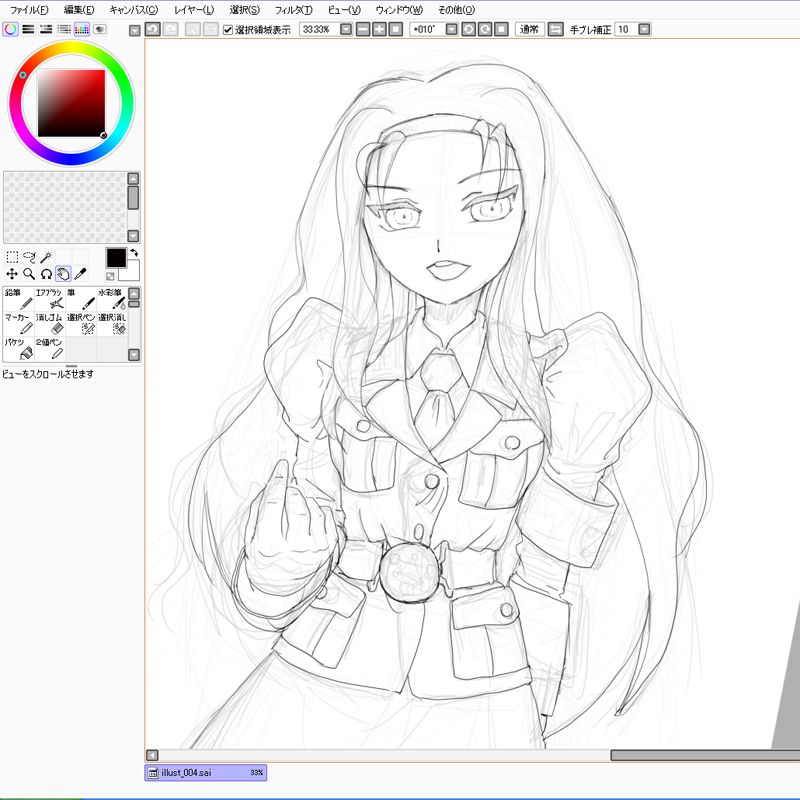Open the 編集(E) menu

(79, 10)
